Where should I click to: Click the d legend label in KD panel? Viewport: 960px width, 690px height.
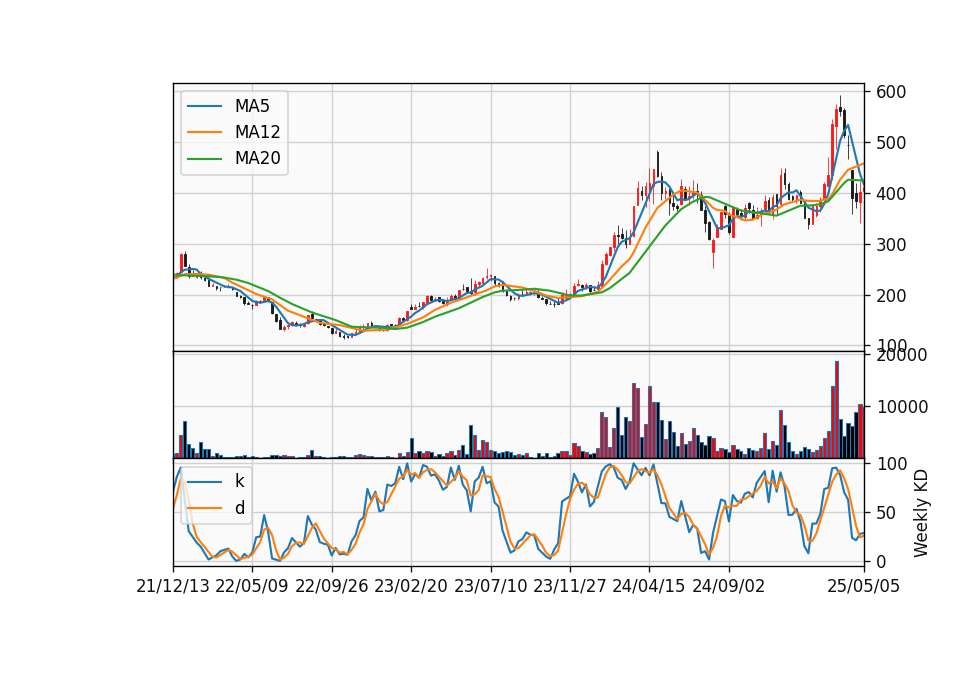(x=239, y=508)
